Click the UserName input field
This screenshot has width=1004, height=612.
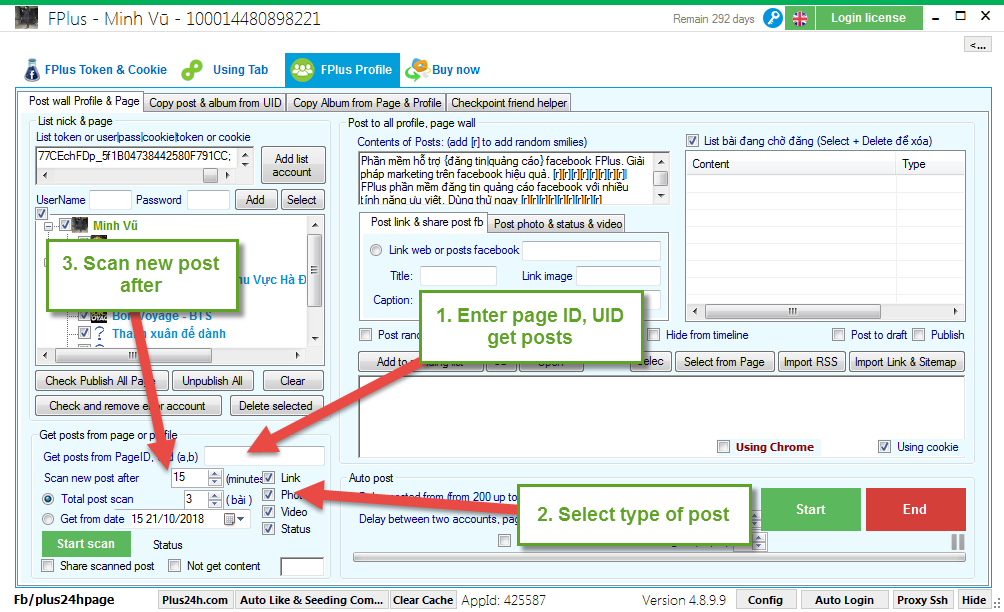[110, 200]
